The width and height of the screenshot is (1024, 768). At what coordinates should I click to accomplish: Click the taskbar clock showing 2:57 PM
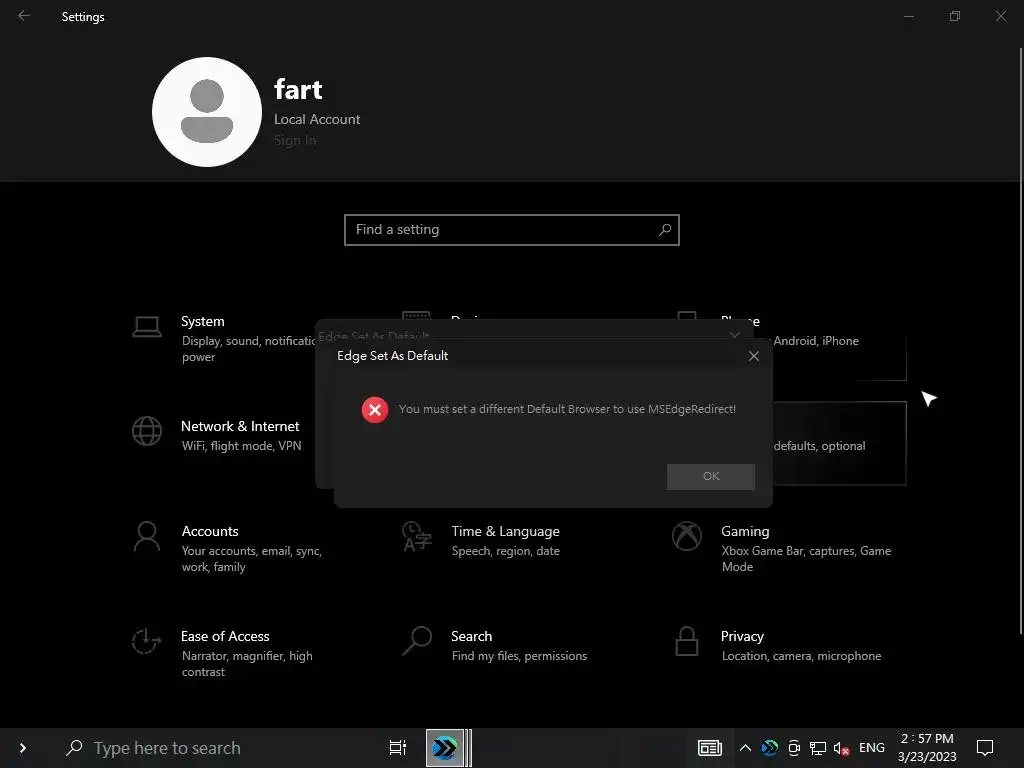[927, 748]
